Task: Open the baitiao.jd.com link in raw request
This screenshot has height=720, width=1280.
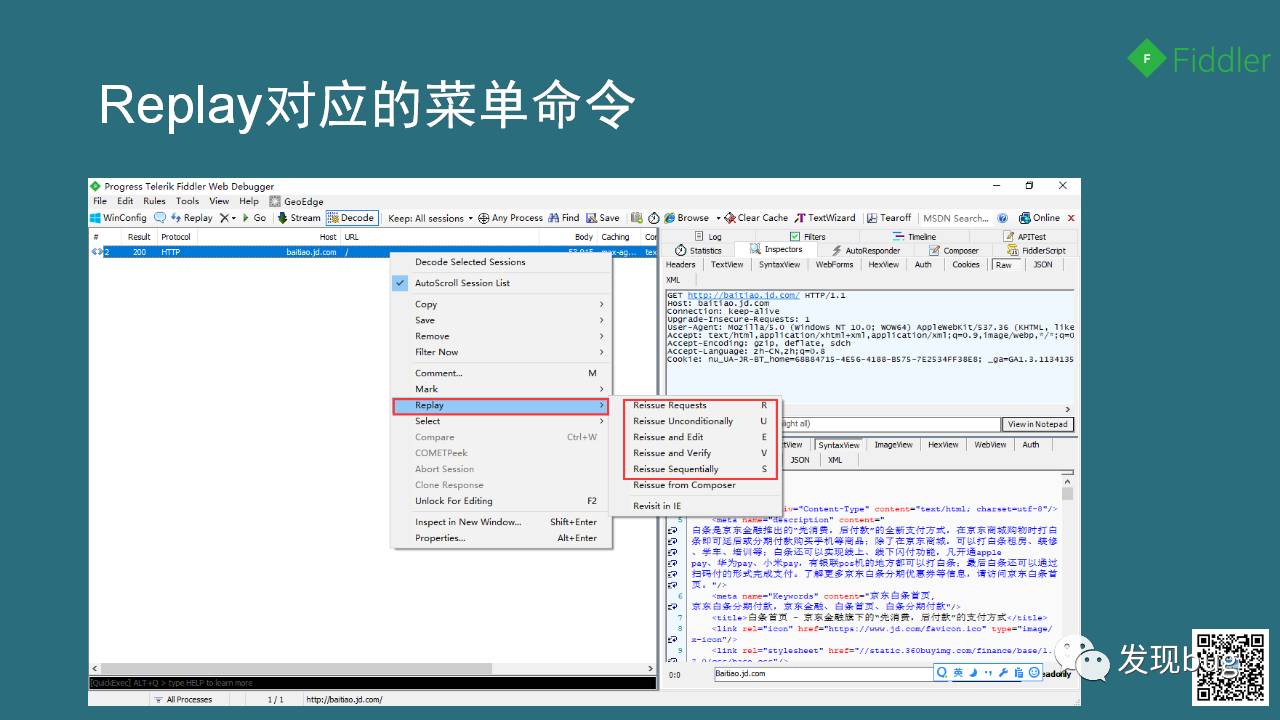Action: (743, 295)
